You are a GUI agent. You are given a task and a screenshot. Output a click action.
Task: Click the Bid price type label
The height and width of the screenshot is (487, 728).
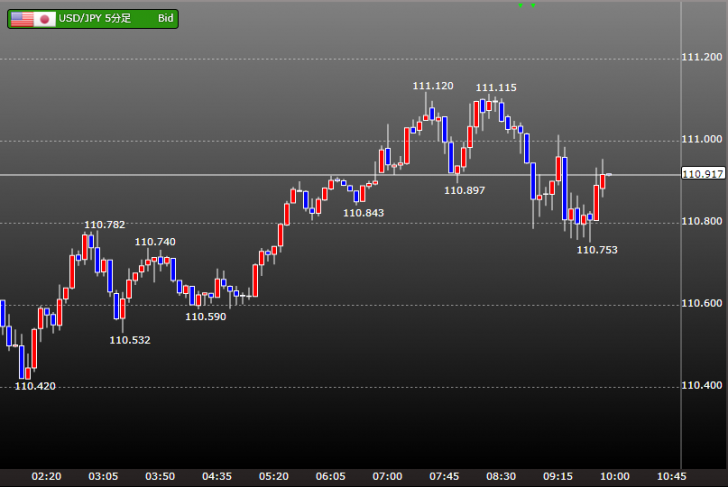[x=167, y=19]
